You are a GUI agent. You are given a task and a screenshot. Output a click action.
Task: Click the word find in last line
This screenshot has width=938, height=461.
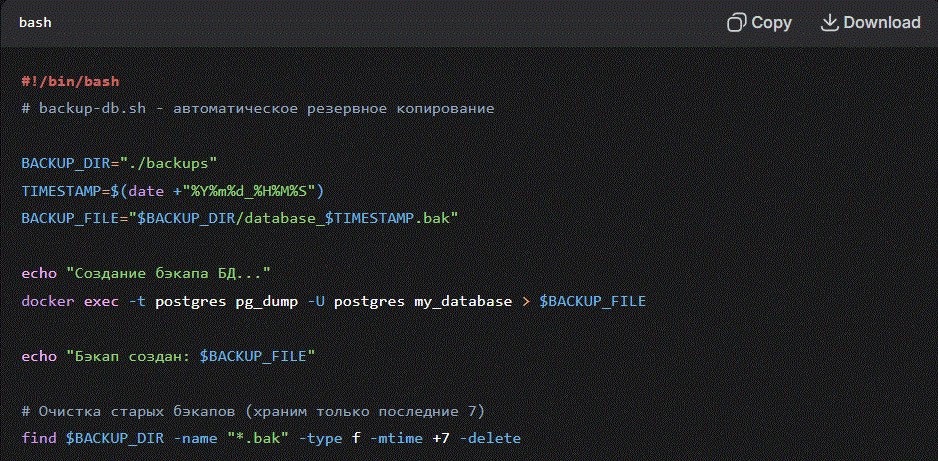pos(39,438)
